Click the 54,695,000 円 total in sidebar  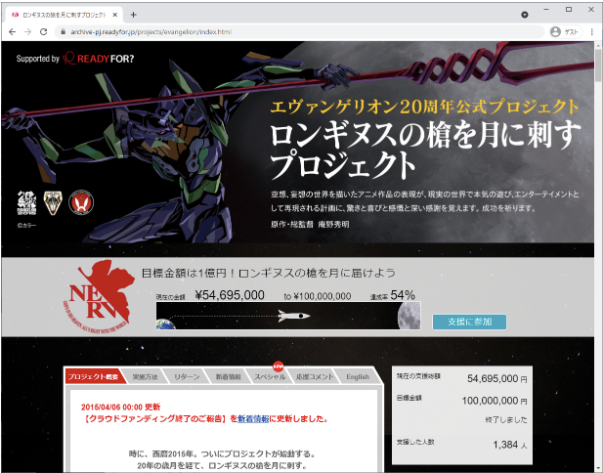click(497, 379)
